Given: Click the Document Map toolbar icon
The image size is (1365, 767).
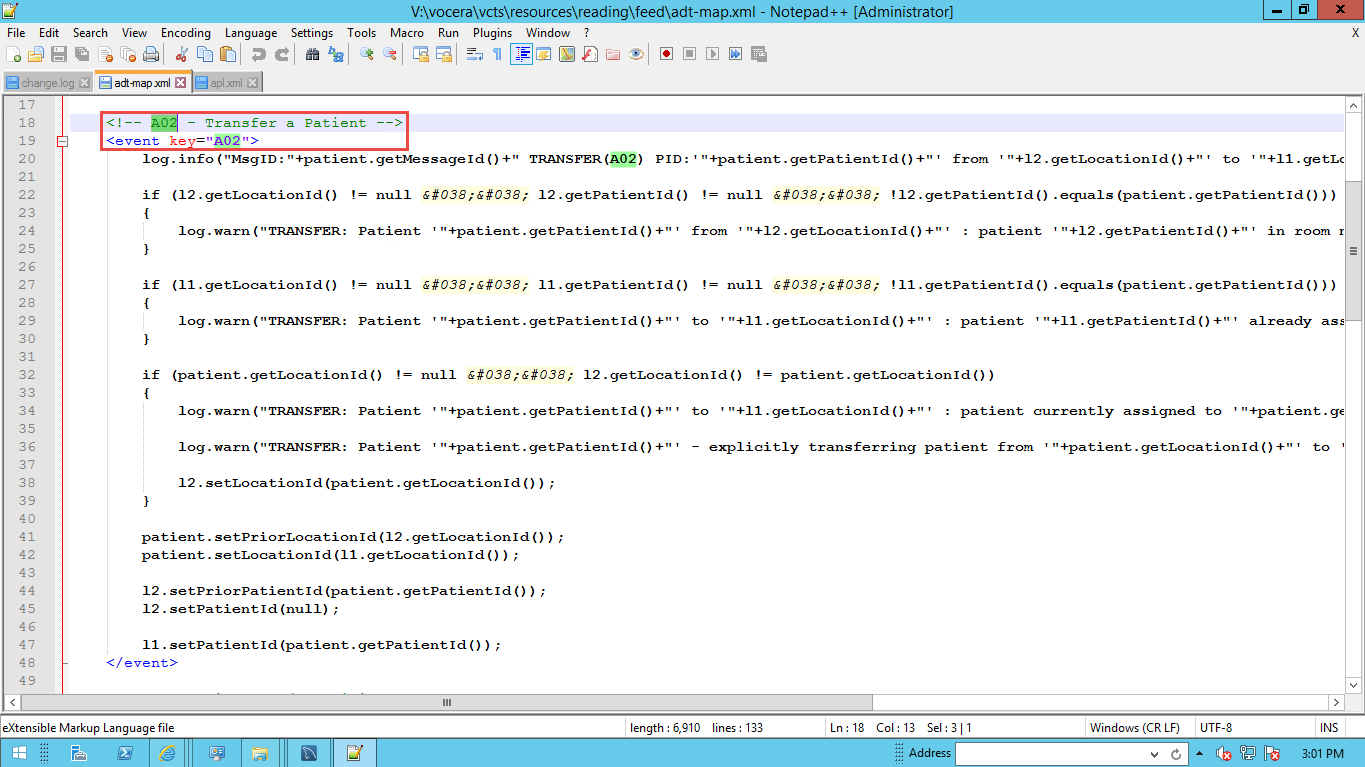Looking at the screenshot, I should coord(567,54).
